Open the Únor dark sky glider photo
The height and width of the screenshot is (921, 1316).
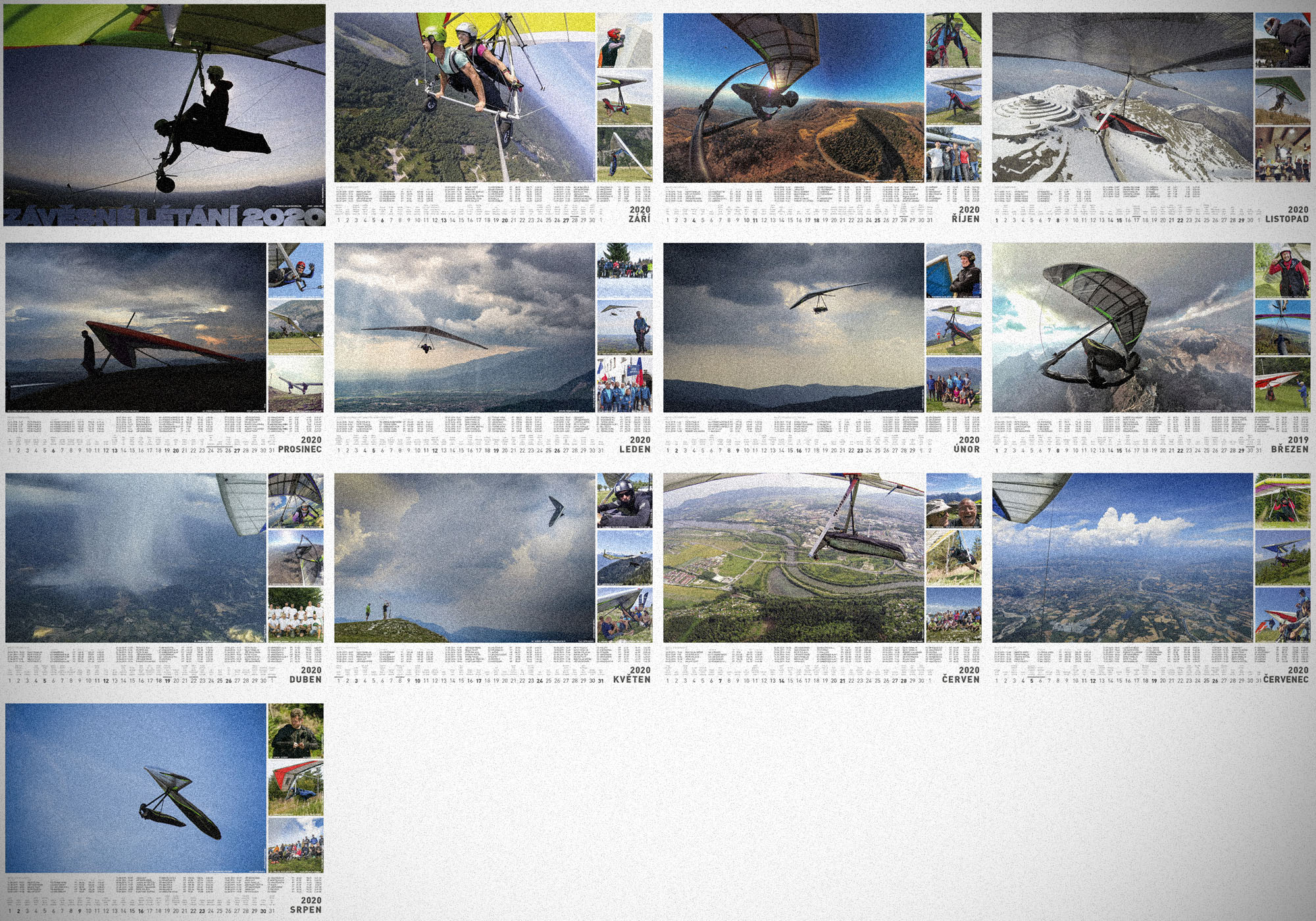(794, 328)
